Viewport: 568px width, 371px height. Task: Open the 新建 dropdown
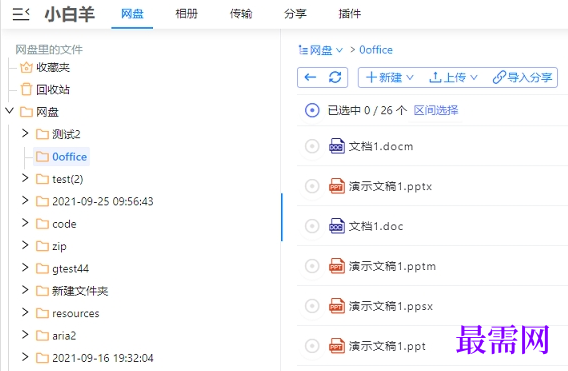(x=389, y=77)
